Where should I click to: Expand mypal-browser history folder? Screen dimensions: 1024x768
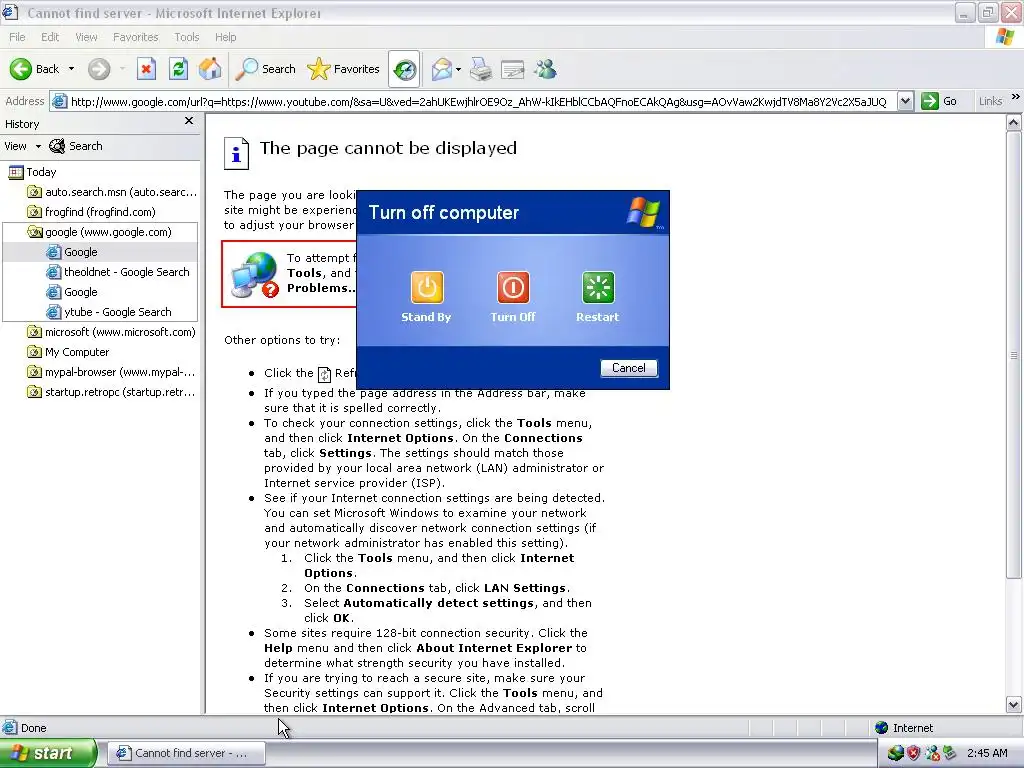pyautogui.click(x=111, y=372)
